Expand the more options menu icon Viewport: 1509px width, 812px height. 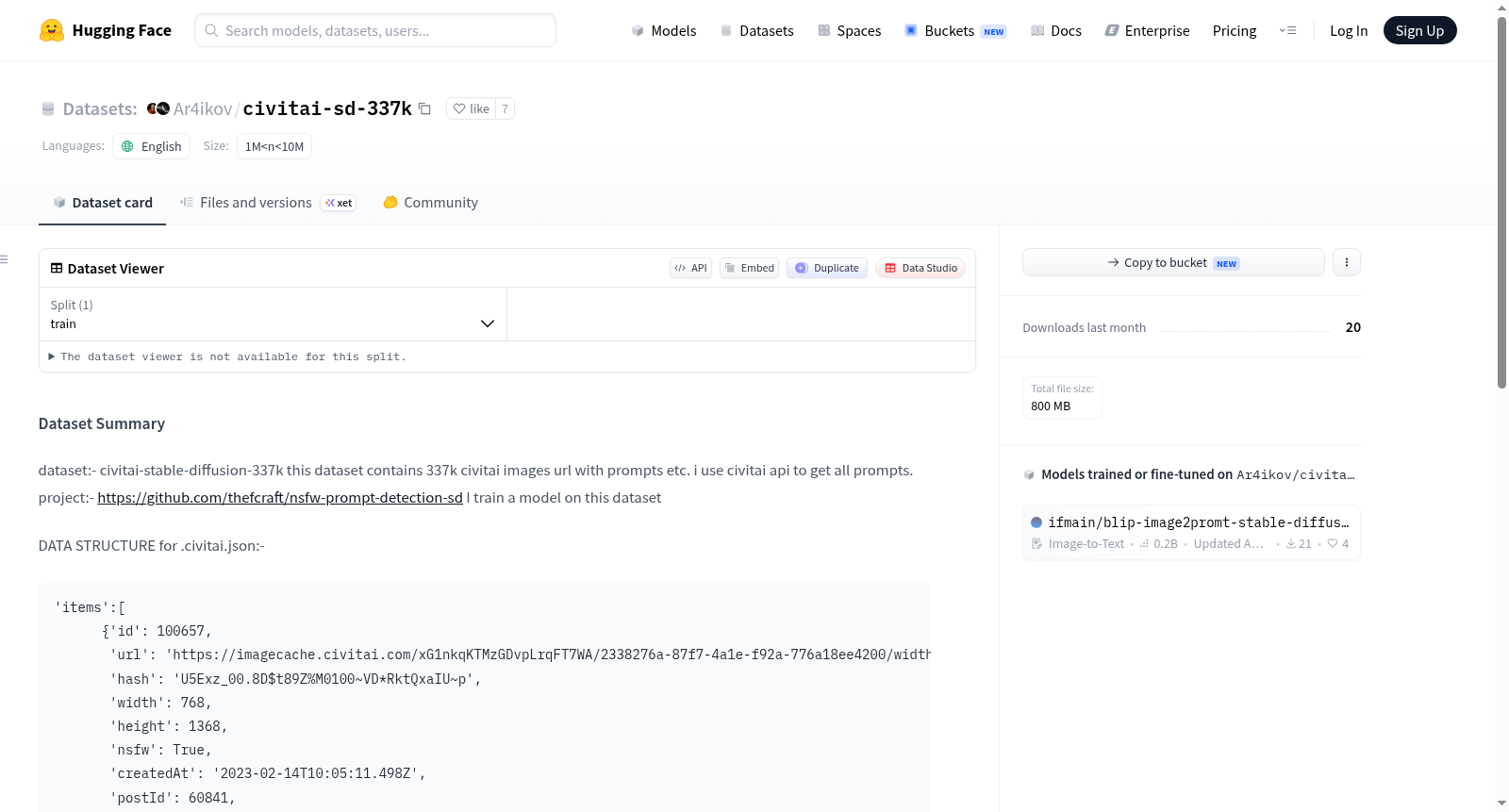[1287, 30]
